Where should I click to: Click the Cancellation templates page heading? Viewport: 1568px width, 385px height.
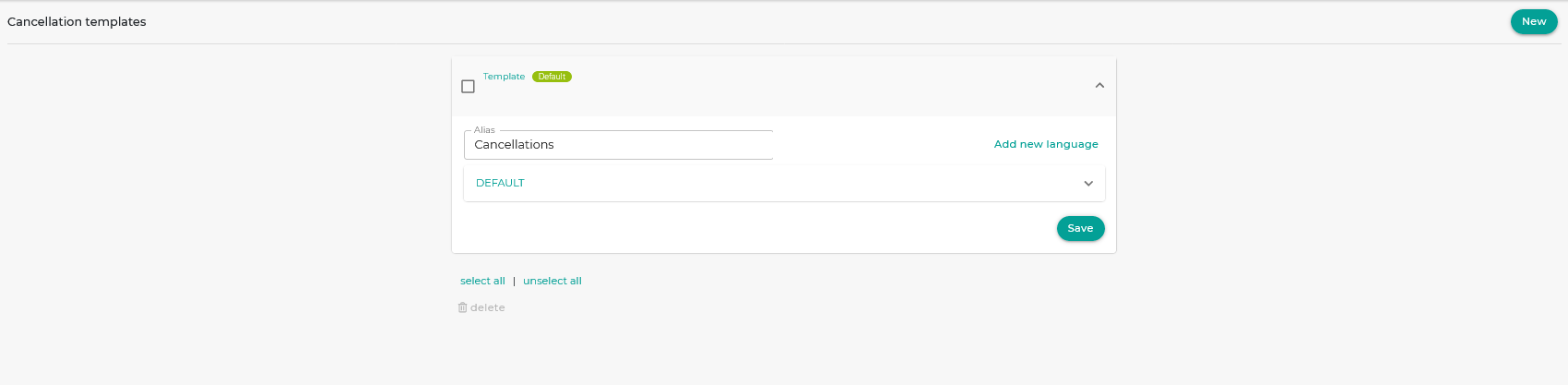tap(77, 21)
